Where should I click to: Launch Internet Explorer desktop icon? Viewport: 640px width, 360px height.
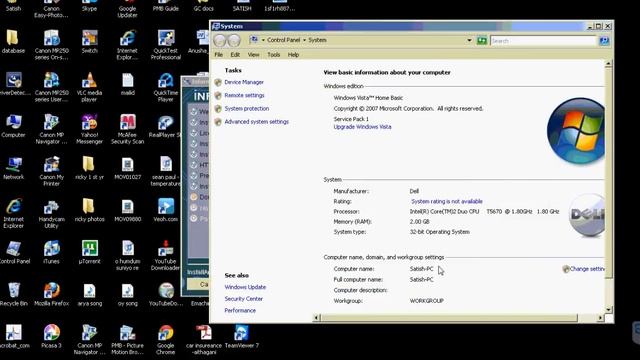(x=13, y=213)
